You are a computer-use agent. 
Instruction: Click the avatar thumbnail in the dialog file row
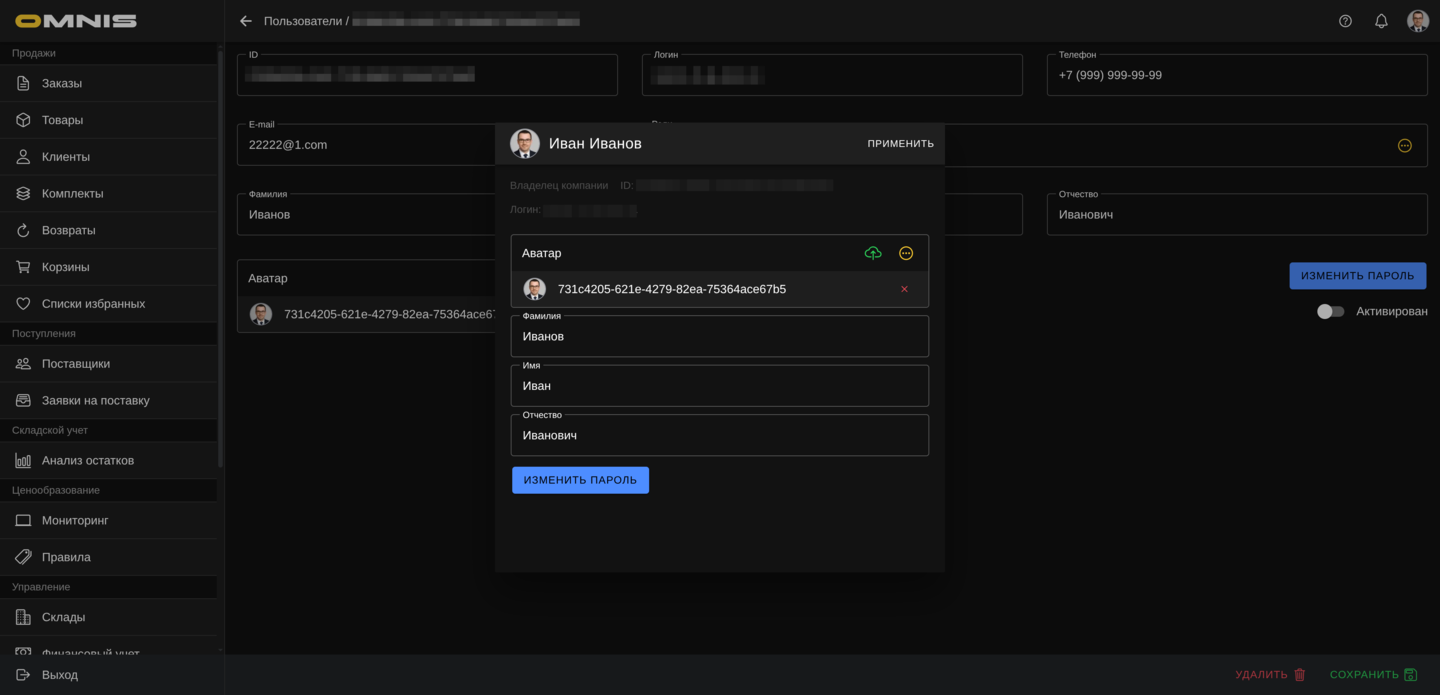click(x=535, y=289)
